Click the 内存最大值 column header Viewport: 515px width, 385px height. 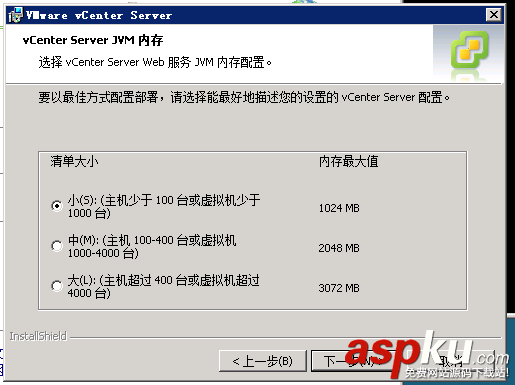click(x=349, y=162)
